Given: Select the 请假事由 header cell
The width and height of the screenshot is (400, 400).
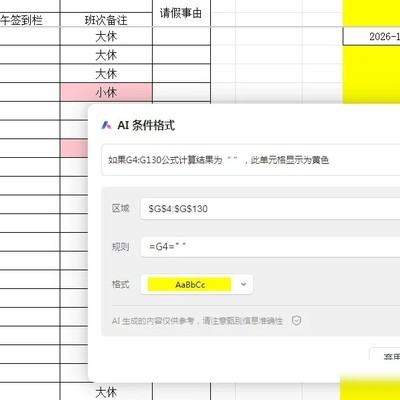Looking at the screenshot, I should 181,13.
